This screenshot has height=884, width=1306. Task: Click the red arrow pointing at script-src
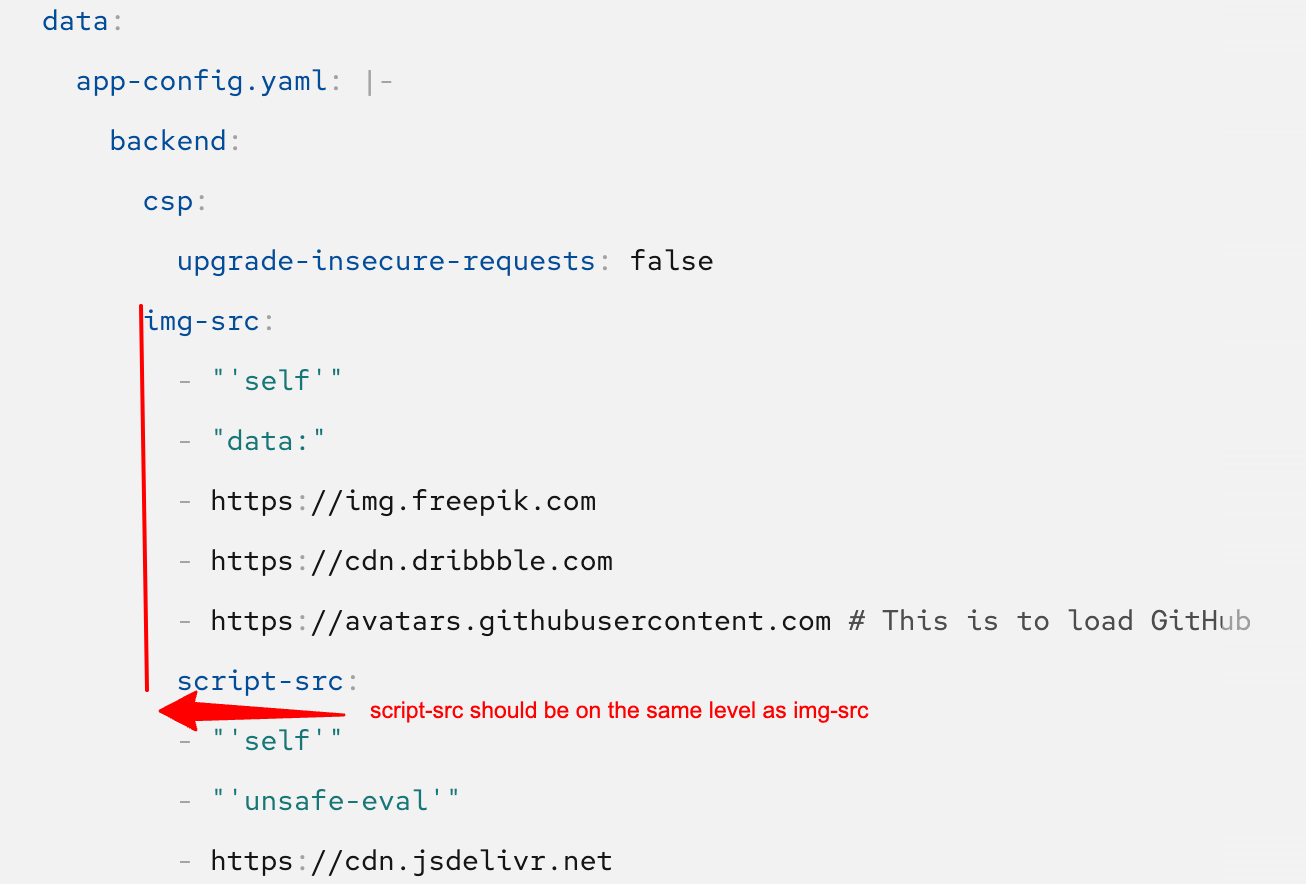(250, 711)
